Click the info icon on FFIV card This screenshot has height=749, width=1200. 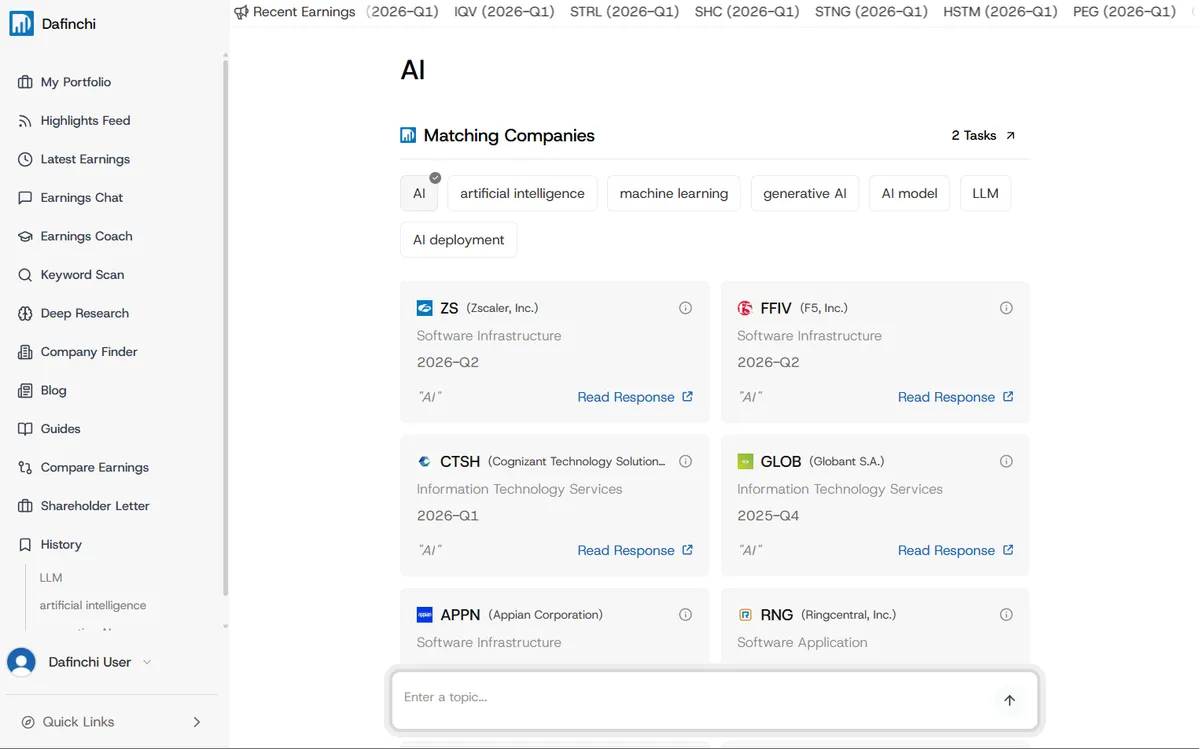point(1006,308)
